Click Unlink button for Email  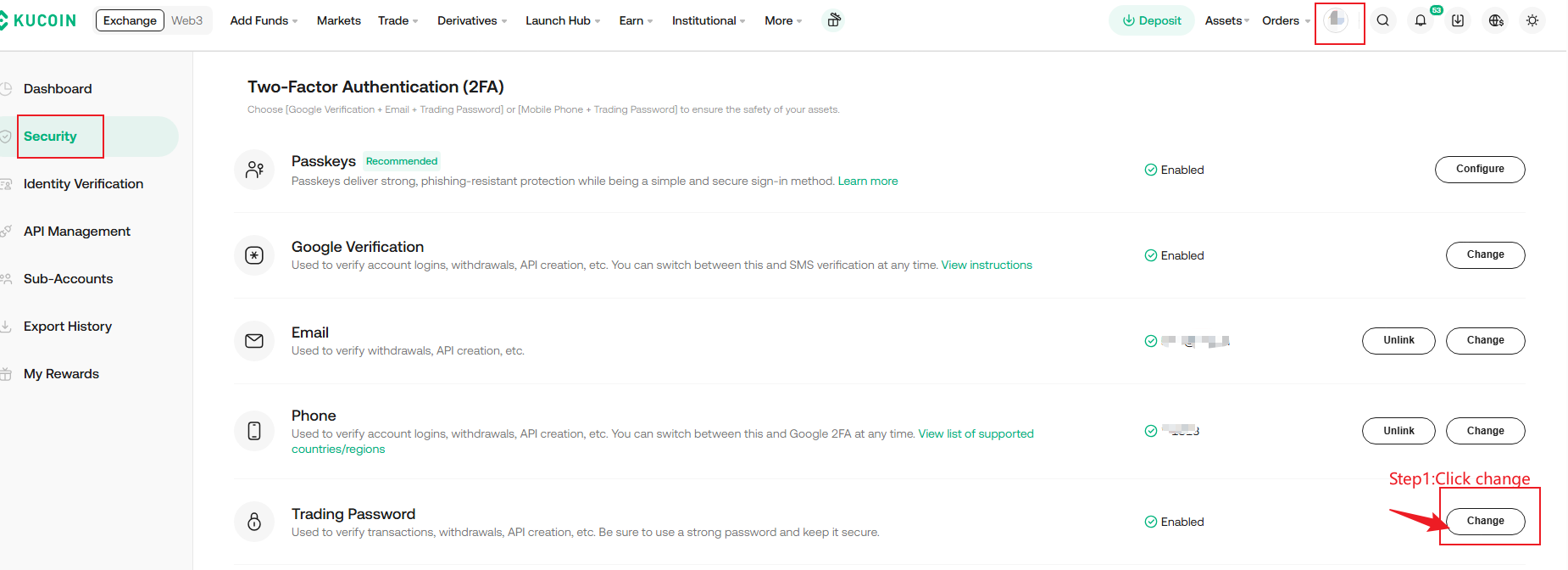1398,341
